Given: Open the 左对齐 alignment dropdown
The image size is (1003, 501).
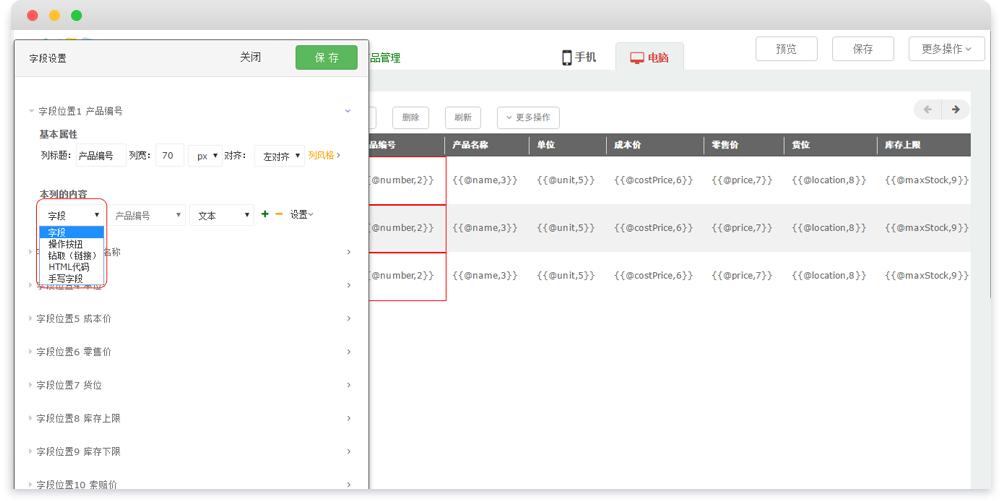Looking at the screenshot, I should pos(280,156).
